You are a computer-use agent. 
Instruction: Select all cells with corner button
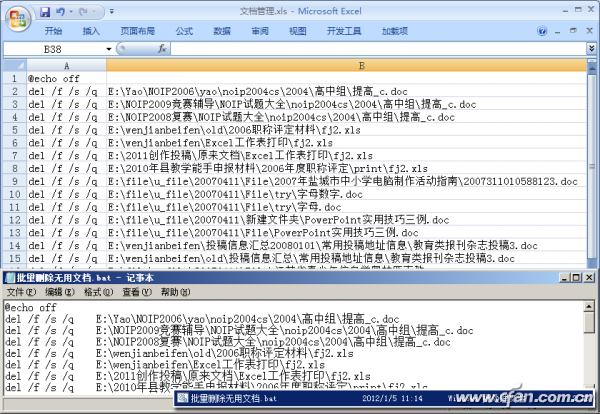tap(15, 65)
